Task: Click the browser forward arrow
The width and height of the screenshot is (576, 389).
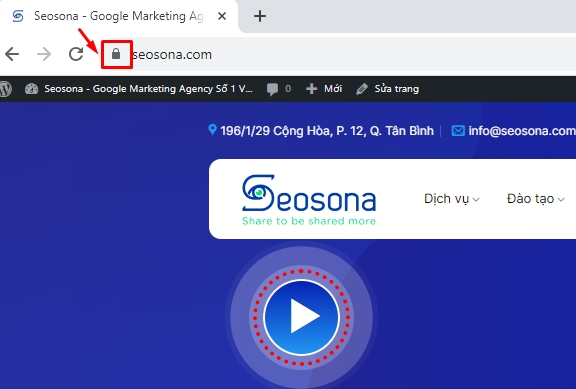Action: 44,54
